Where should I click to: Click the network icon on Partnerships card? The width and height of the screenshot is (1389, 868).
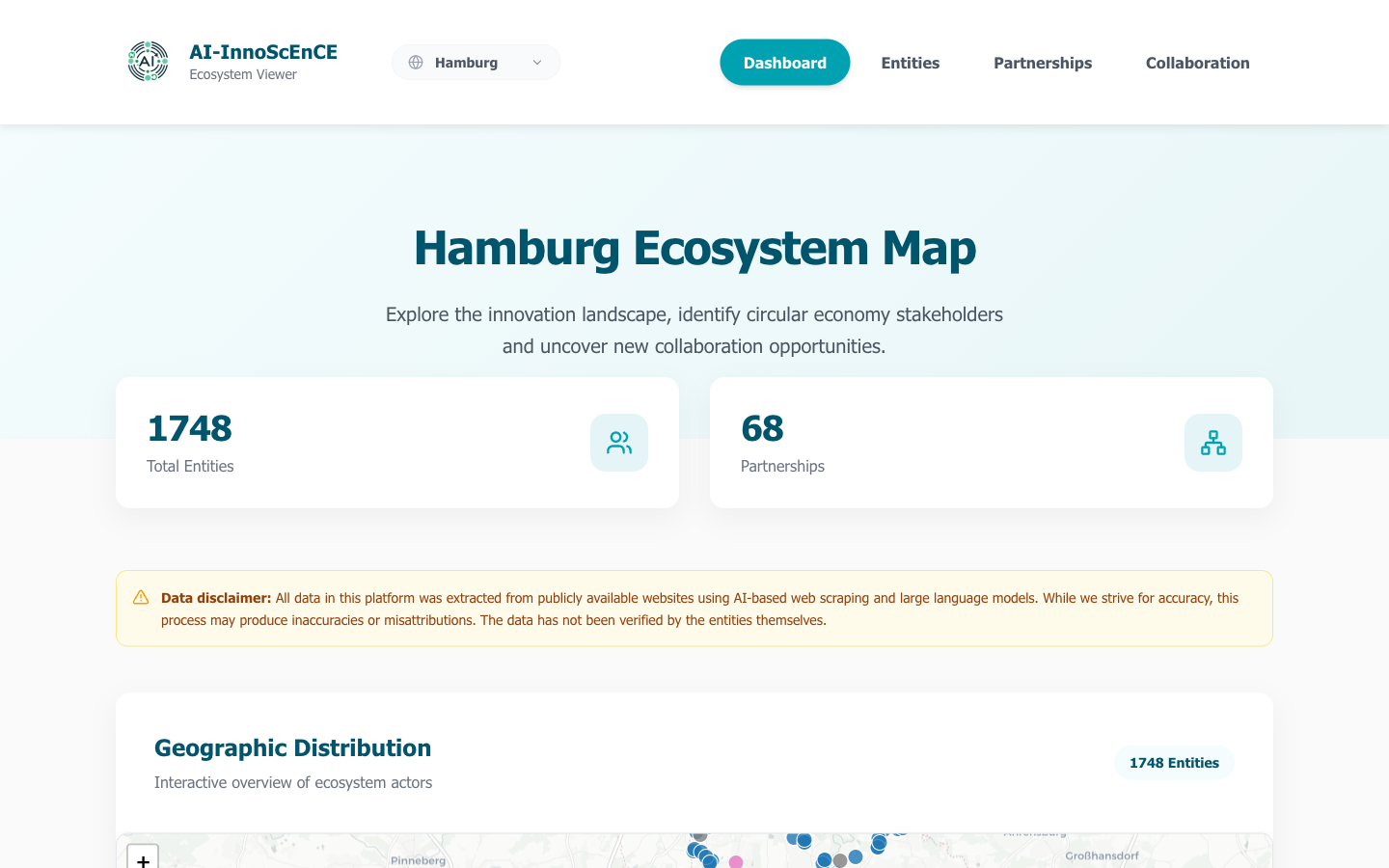pos(1213,443)
